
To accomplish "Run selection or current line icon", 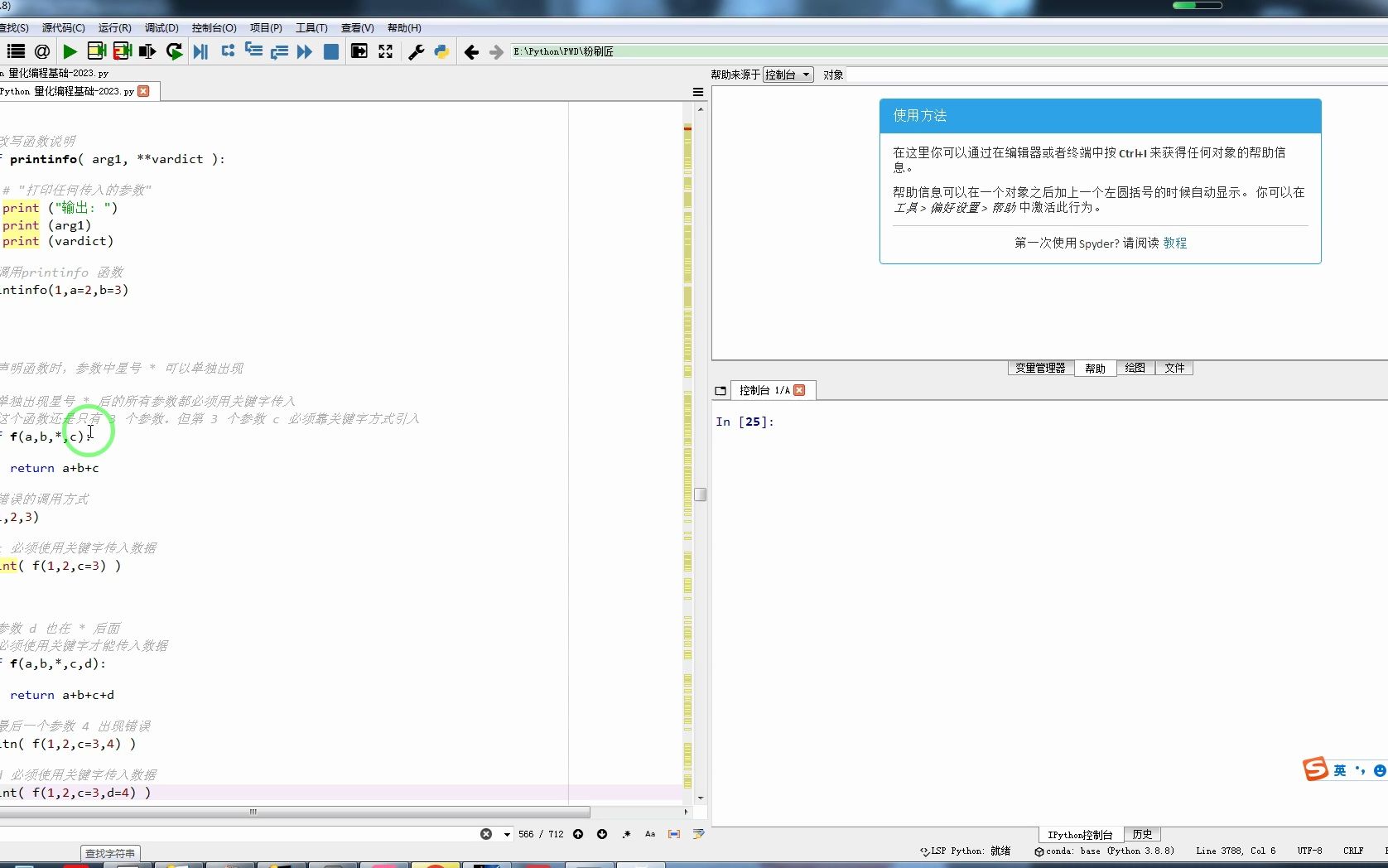I will (147, 51).
